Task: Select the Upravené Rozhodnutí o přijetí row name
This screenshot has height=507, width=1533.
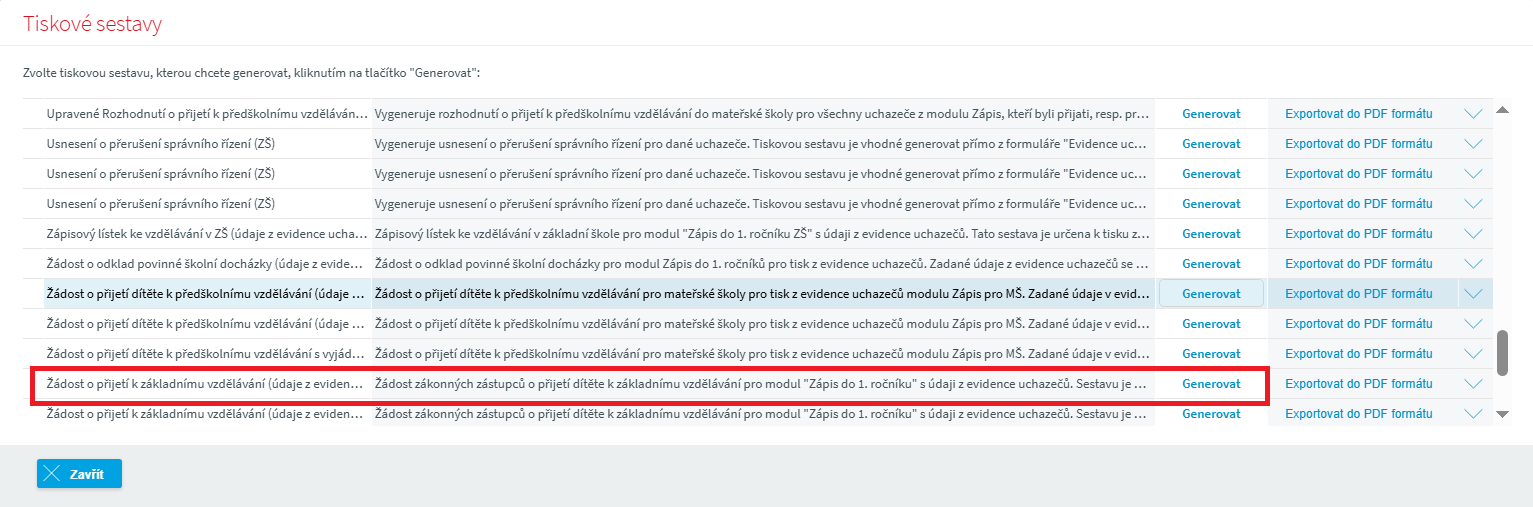Action: pyautogui.click(x=207, y=114)
